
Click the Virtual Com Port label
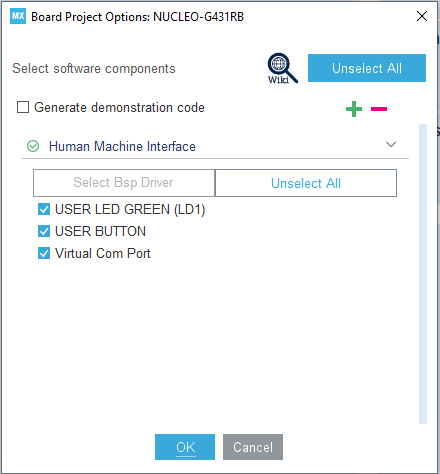pos(103,253)
